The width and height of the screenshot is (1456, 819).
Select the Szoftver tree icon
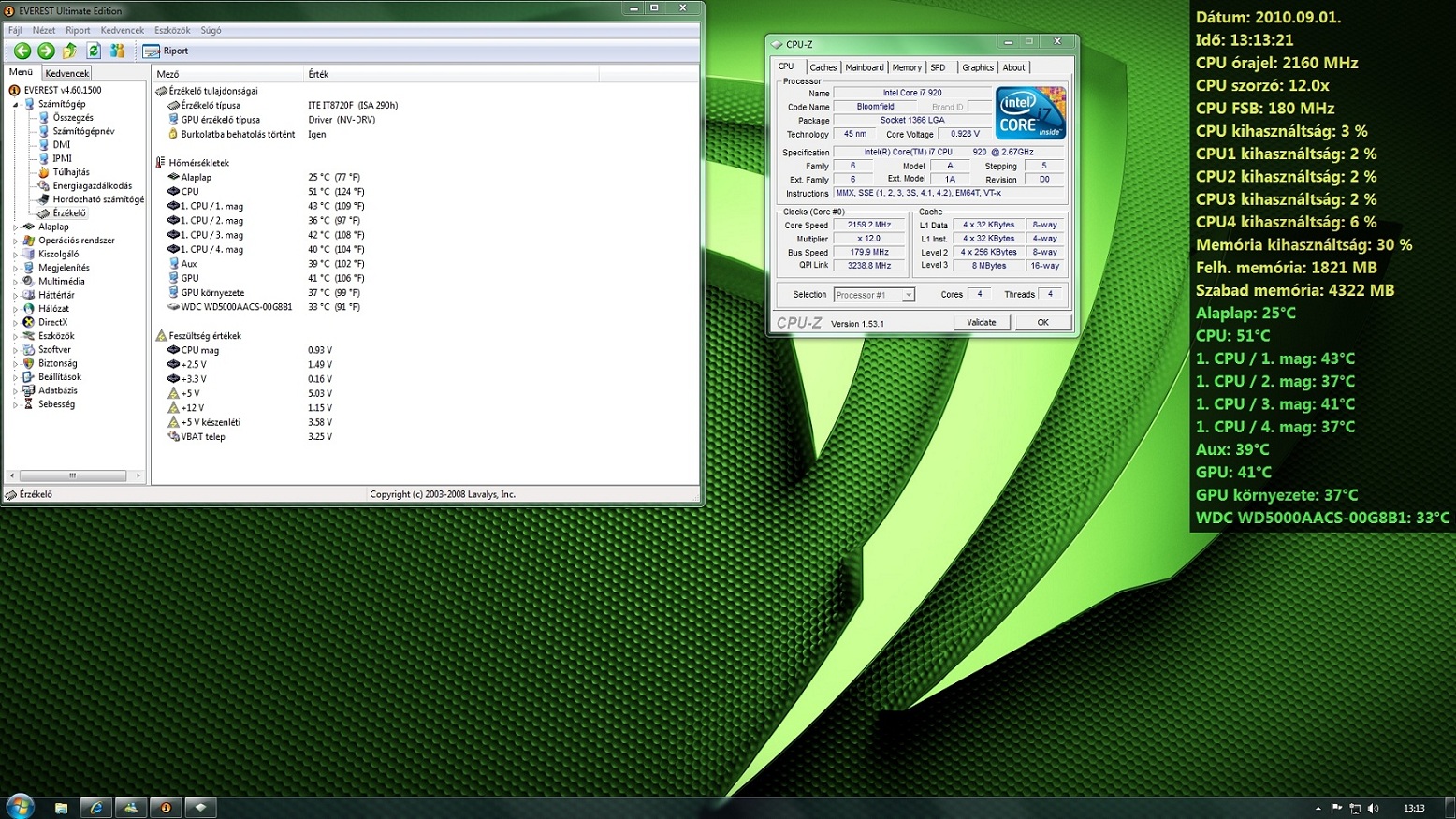tap(29, 349)
